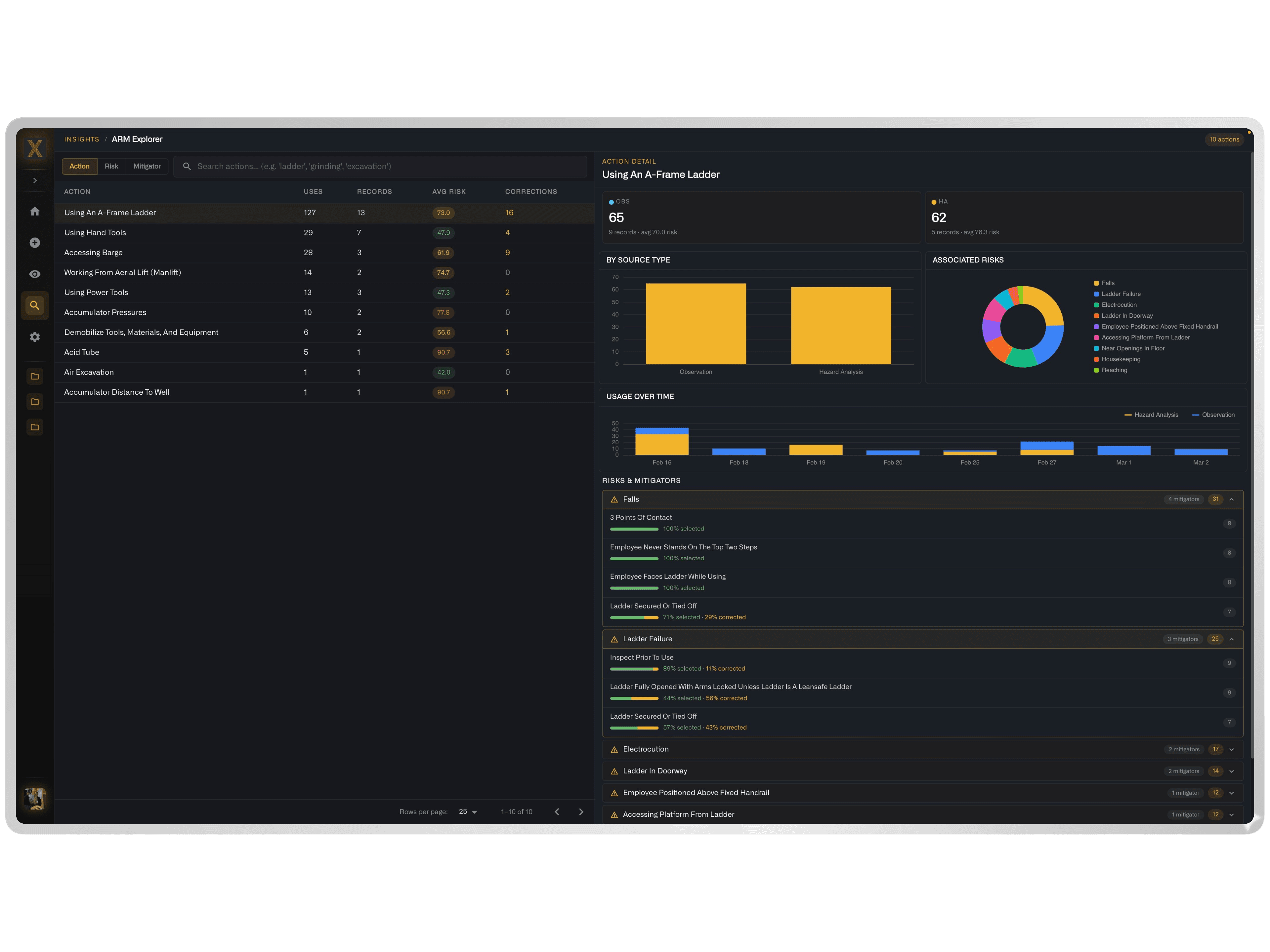Sort by the RECORDS column header
This screenshot has height=952, width=1270.
374,192
